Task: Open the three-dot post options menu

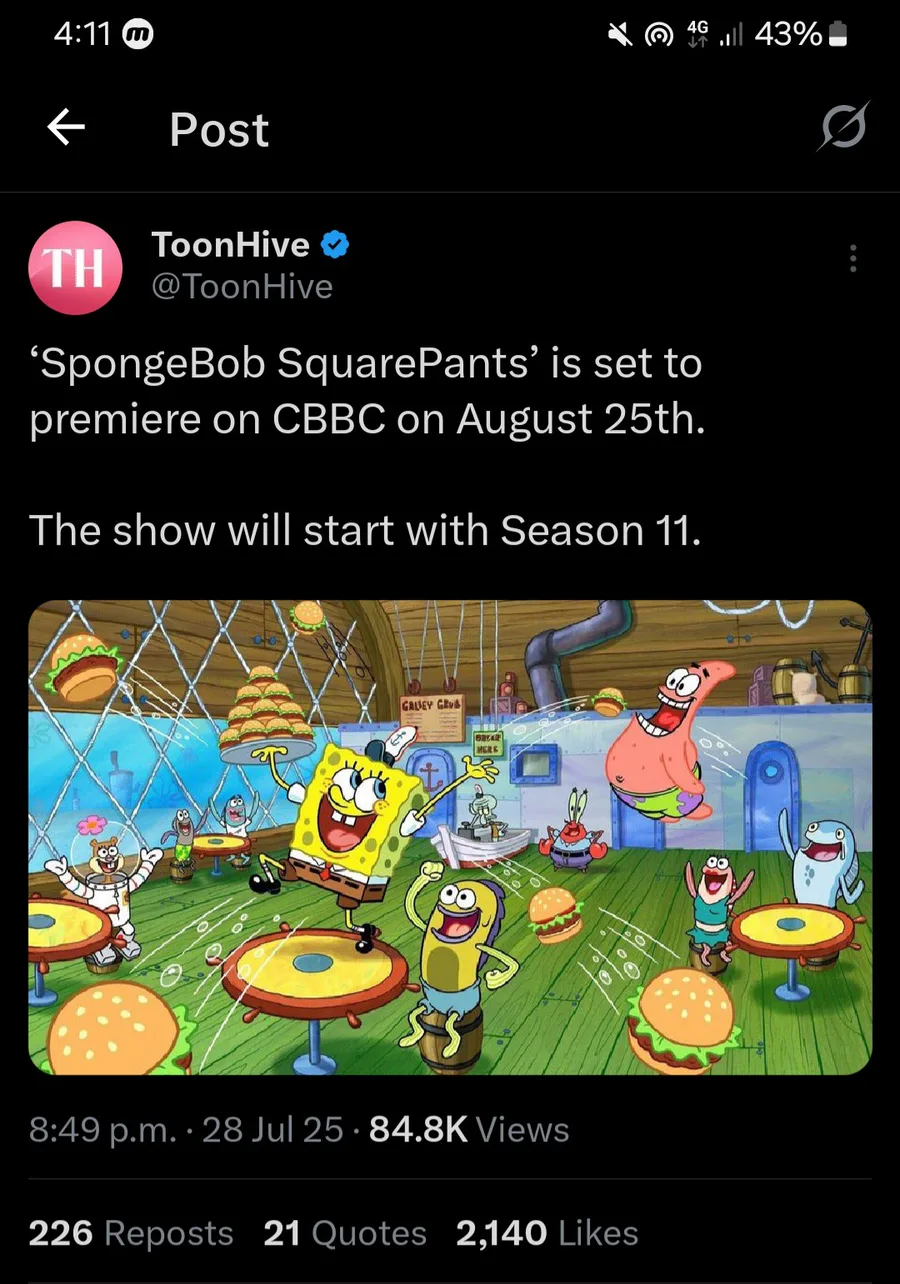Action: (852, 258)
